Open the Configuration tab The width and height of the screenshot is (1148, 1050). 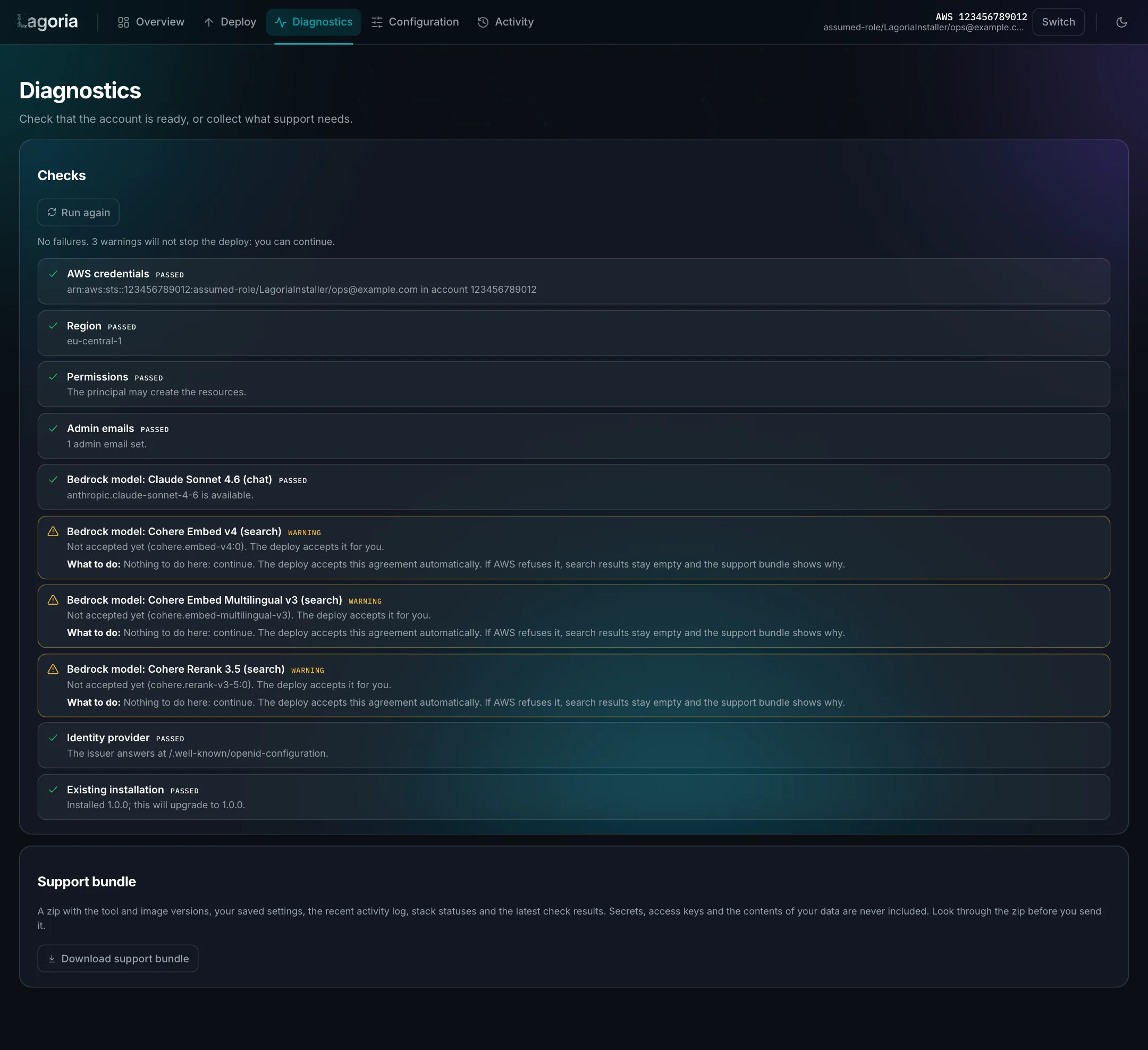tap(415, 22)
